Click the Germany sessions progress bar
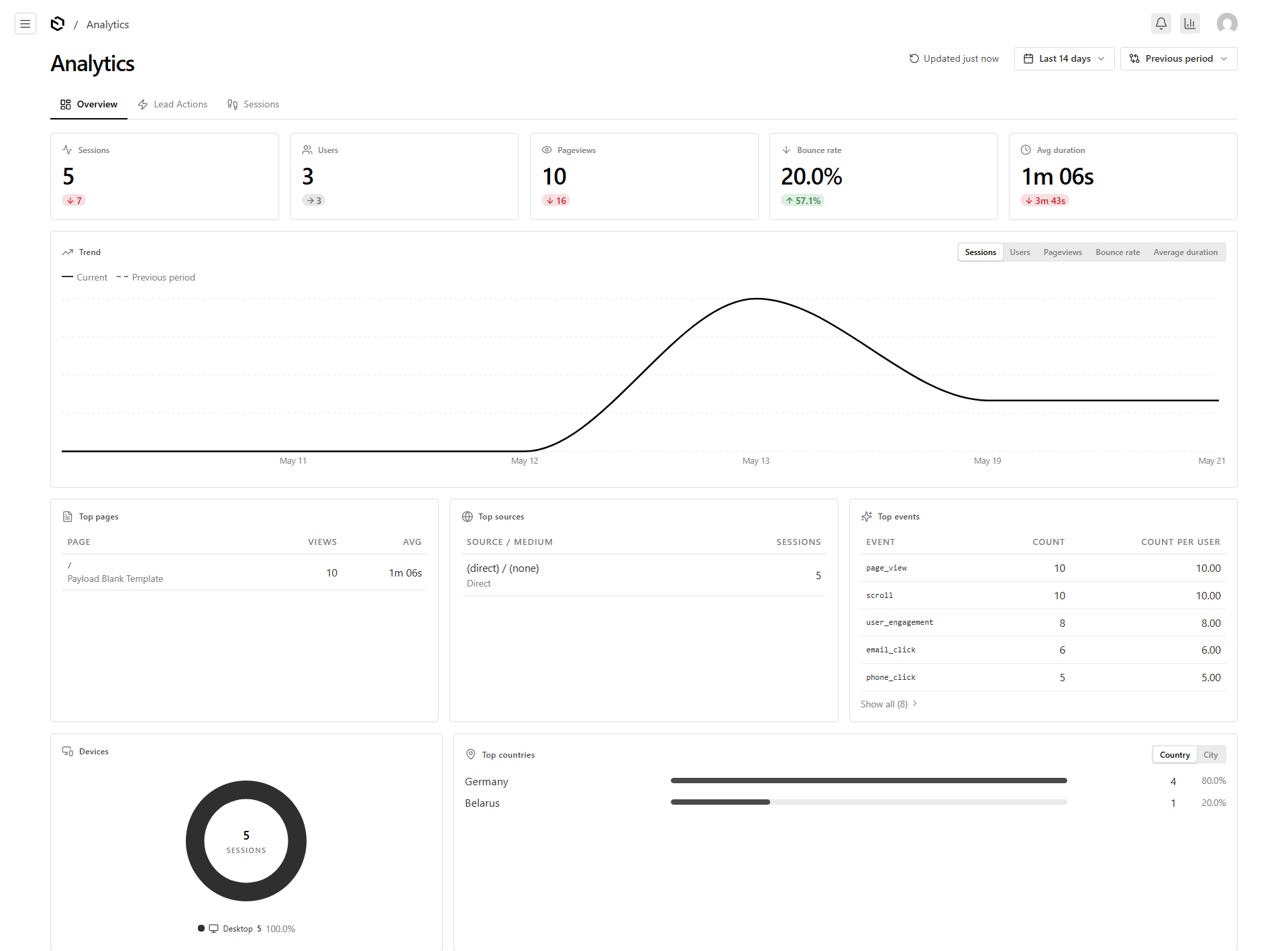The image size is (1288, 951). tap(869, 781)
